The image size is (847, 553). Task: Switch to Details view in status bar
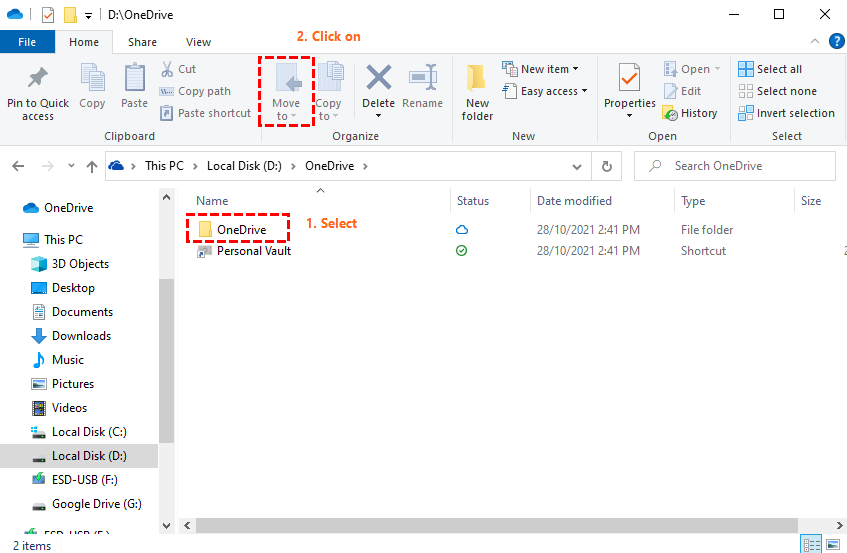pyautogui.click(x=811, y=544)
